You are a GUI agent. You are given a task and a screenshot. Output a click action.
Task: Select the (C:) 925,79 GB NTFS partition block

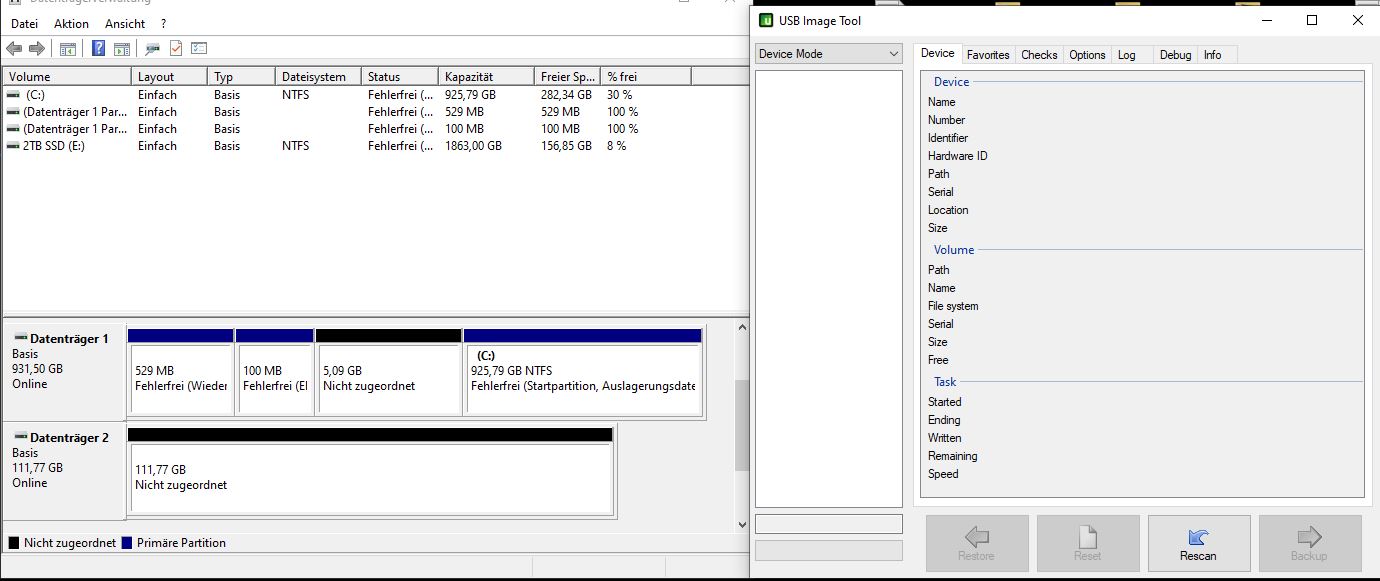[583, 371]
